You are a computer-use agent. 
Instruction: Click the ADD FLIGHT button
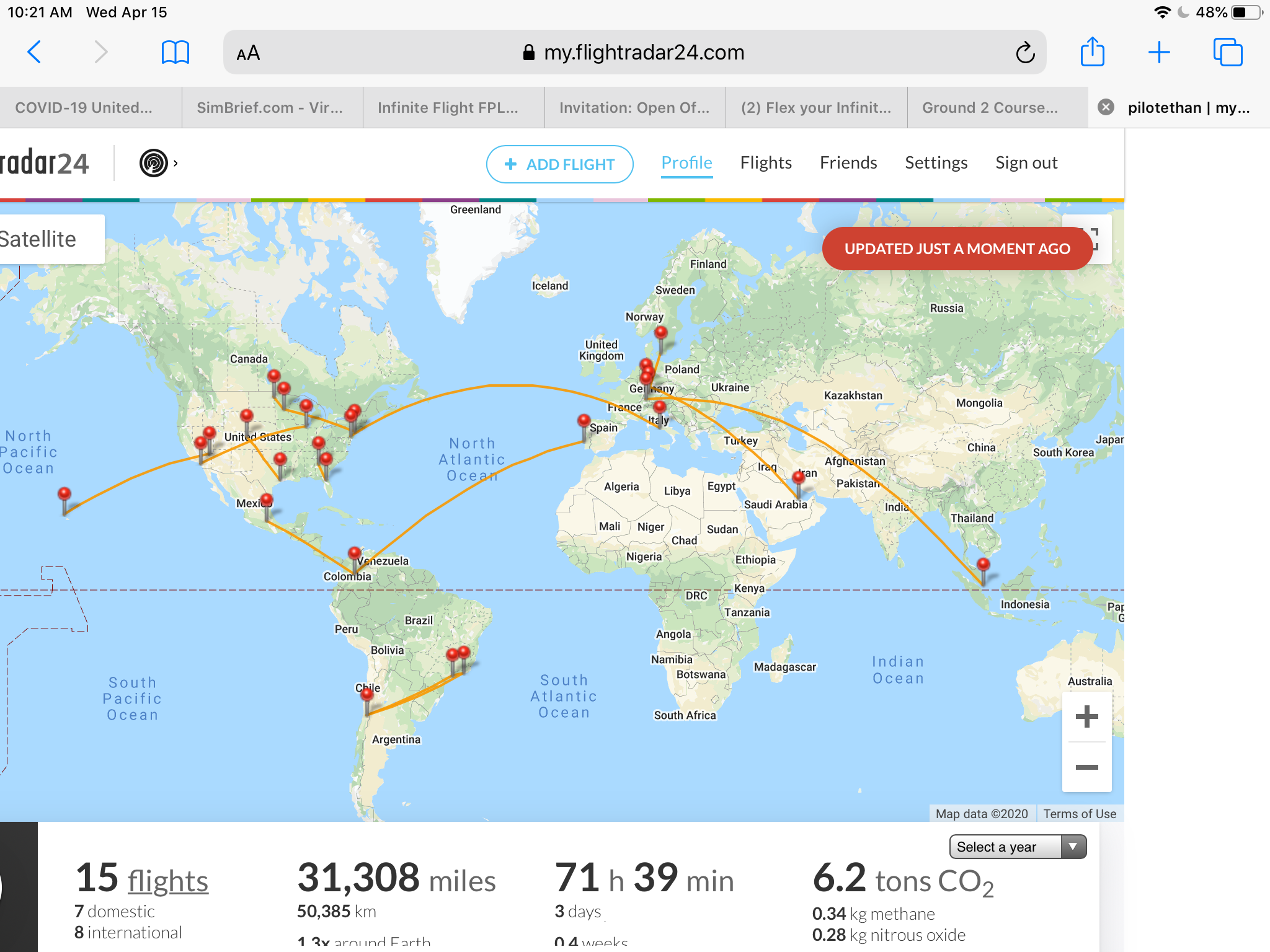[x=559, y=164]
